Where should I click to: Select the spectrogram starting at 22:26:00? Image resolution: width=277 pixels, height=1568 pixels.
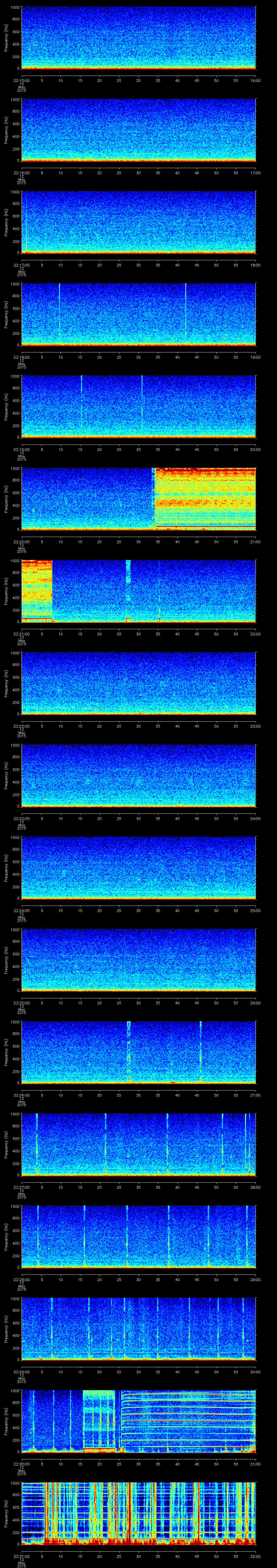(x=139, y=1052)
